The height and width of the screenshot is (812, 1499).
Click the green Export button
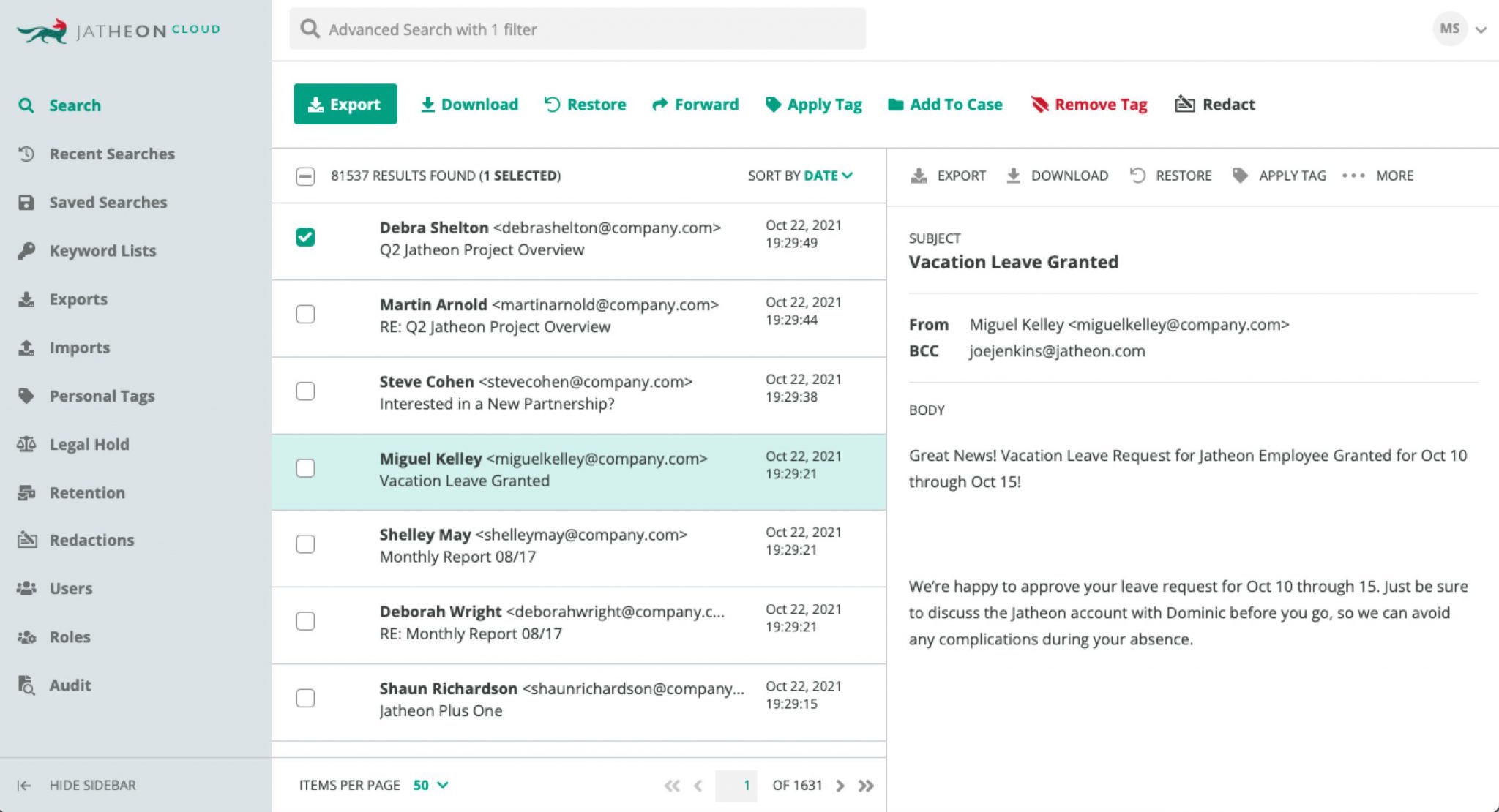(345, 104)
